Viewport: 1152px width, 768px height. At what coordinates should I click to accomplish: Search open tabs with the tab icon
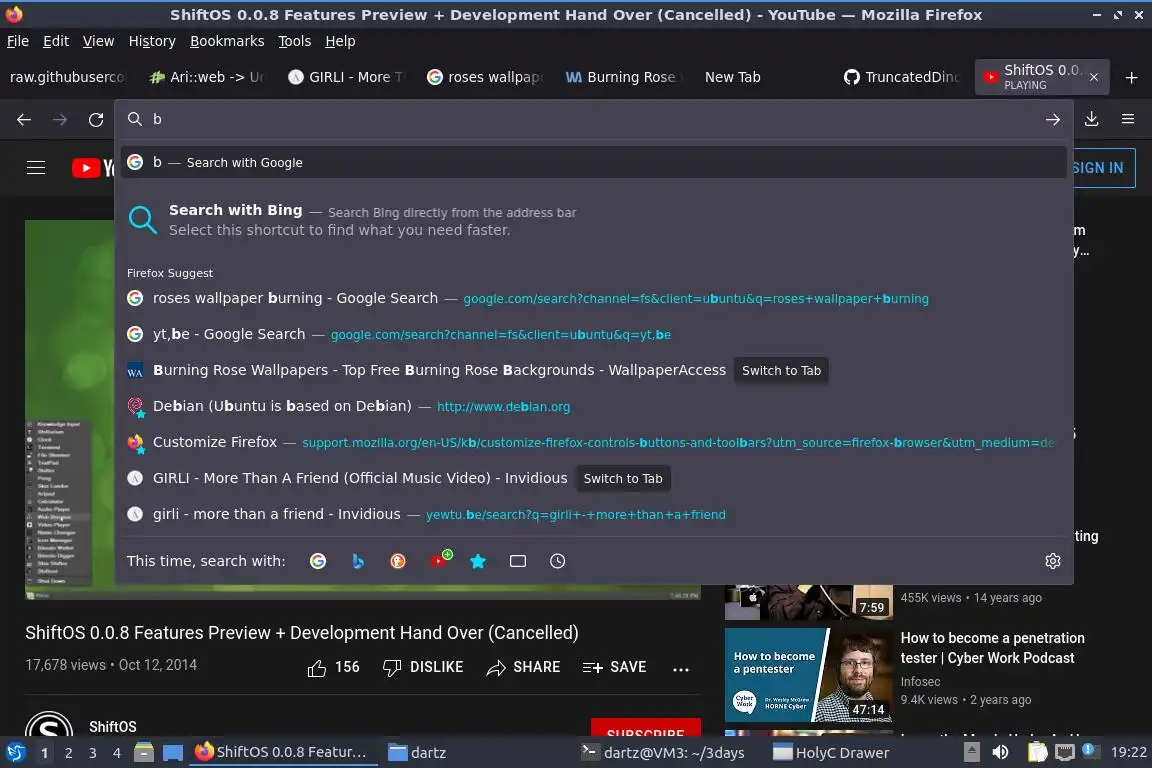[518, 561]
